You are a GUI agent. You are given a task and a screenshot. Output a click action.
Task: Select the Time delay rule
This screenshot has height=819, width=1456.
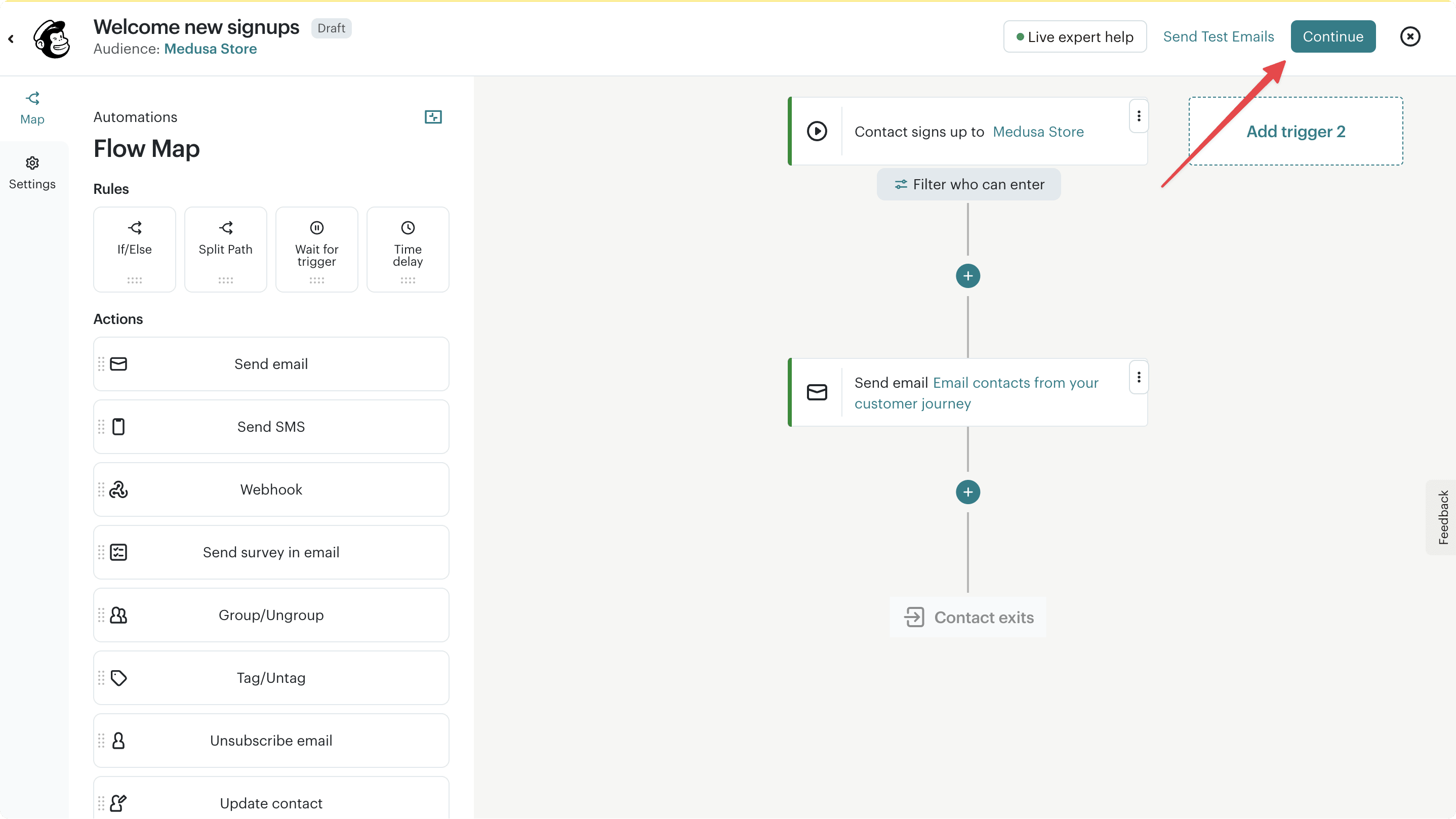point(408,249)
